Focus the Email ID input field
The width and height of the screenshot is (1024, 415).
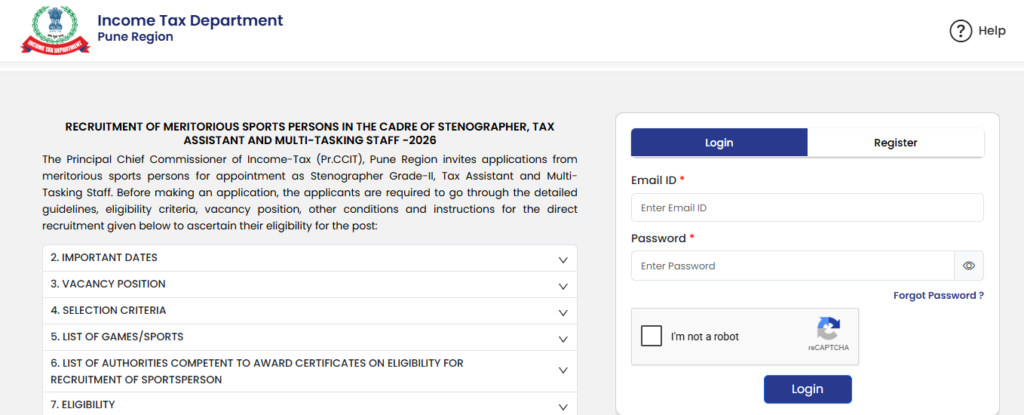(807, 208)
